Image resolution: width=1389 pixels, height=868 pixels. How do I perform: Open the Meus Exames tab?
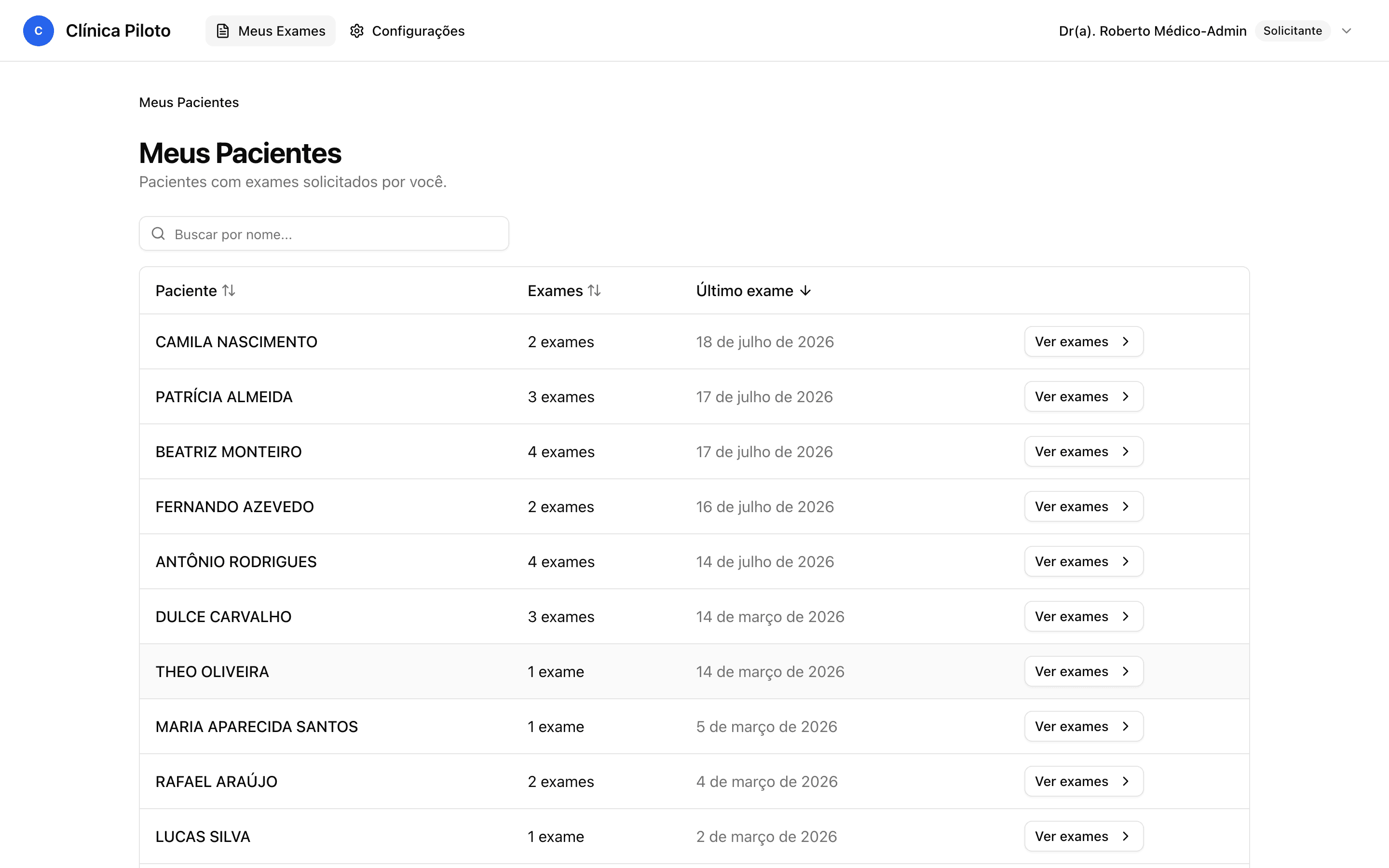point(271,31)
